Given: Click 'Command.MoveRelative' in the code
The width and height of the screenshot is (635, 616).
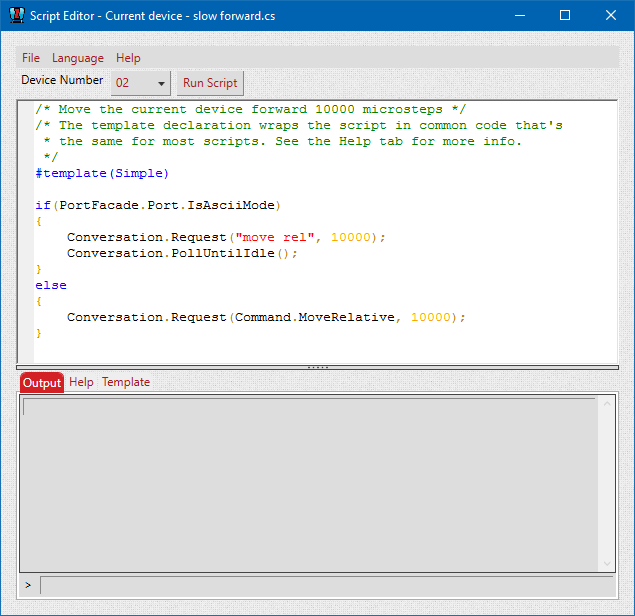Looking at the screenshot, I should [315, 317].
